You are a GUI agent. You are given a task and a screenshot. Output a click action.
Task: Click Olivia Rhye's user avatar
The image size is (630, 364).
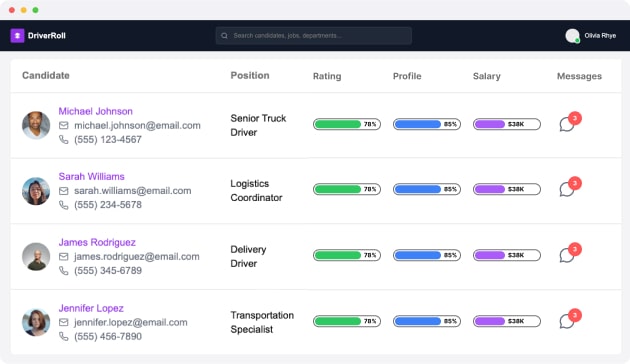(572, 36)
